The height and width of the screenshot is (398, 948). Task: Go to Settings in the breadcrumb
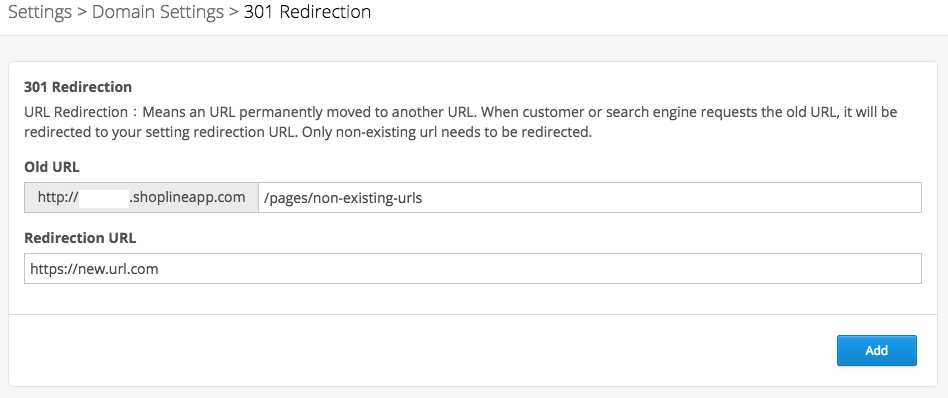40,11
